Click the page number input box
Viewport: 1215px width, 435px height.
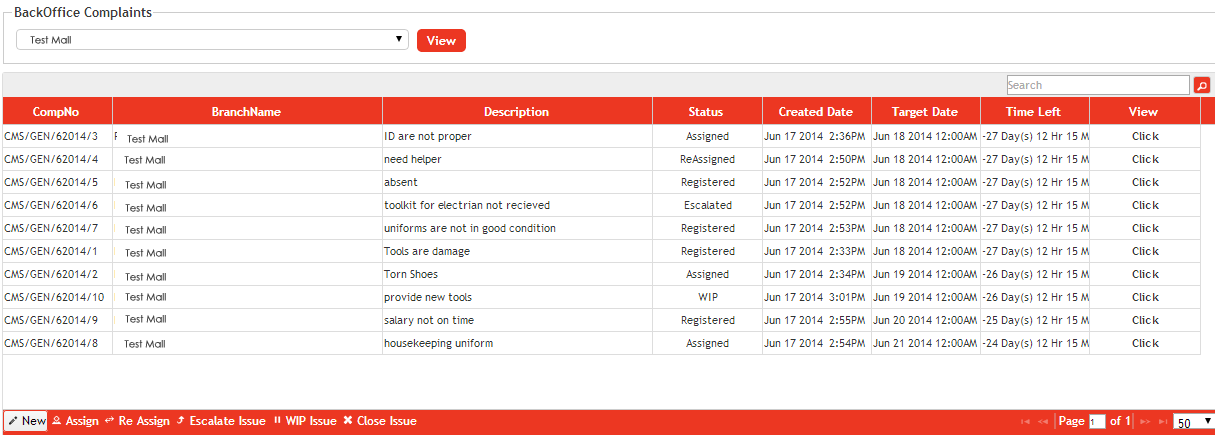(x=1097, y=422)
